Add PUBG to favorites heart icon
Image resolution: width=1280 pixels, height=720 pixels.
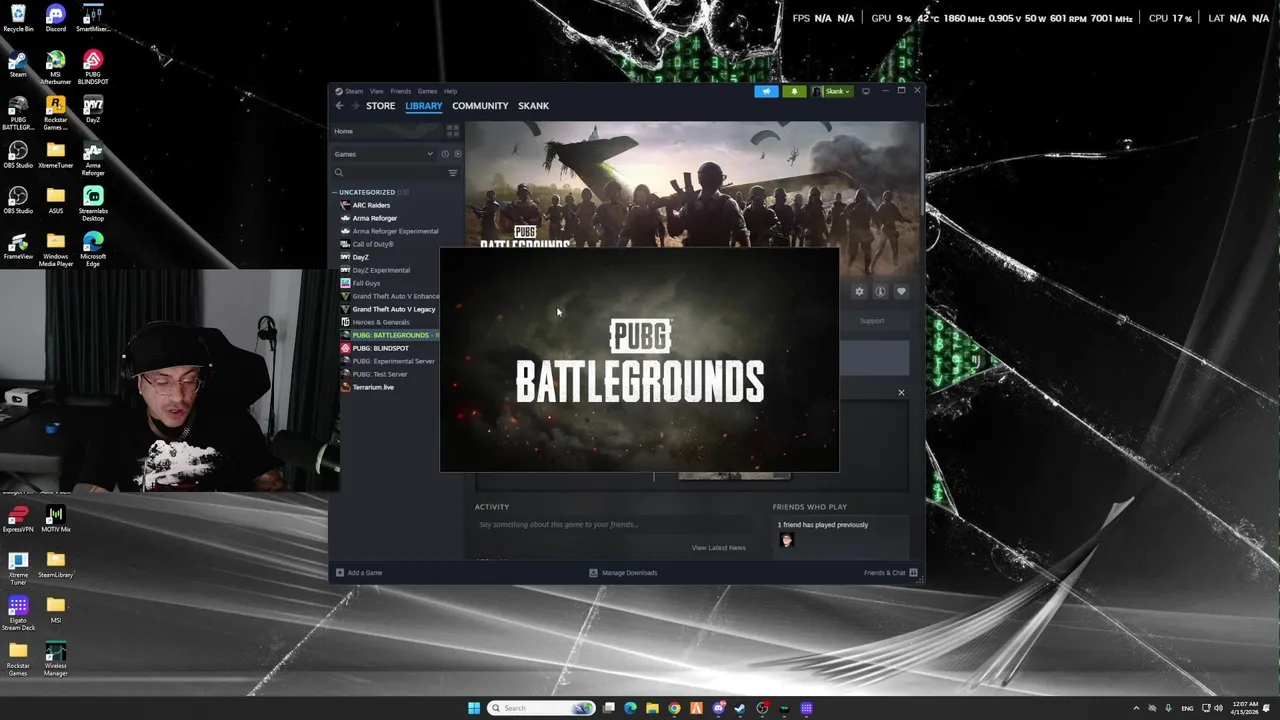pos(901,292)
